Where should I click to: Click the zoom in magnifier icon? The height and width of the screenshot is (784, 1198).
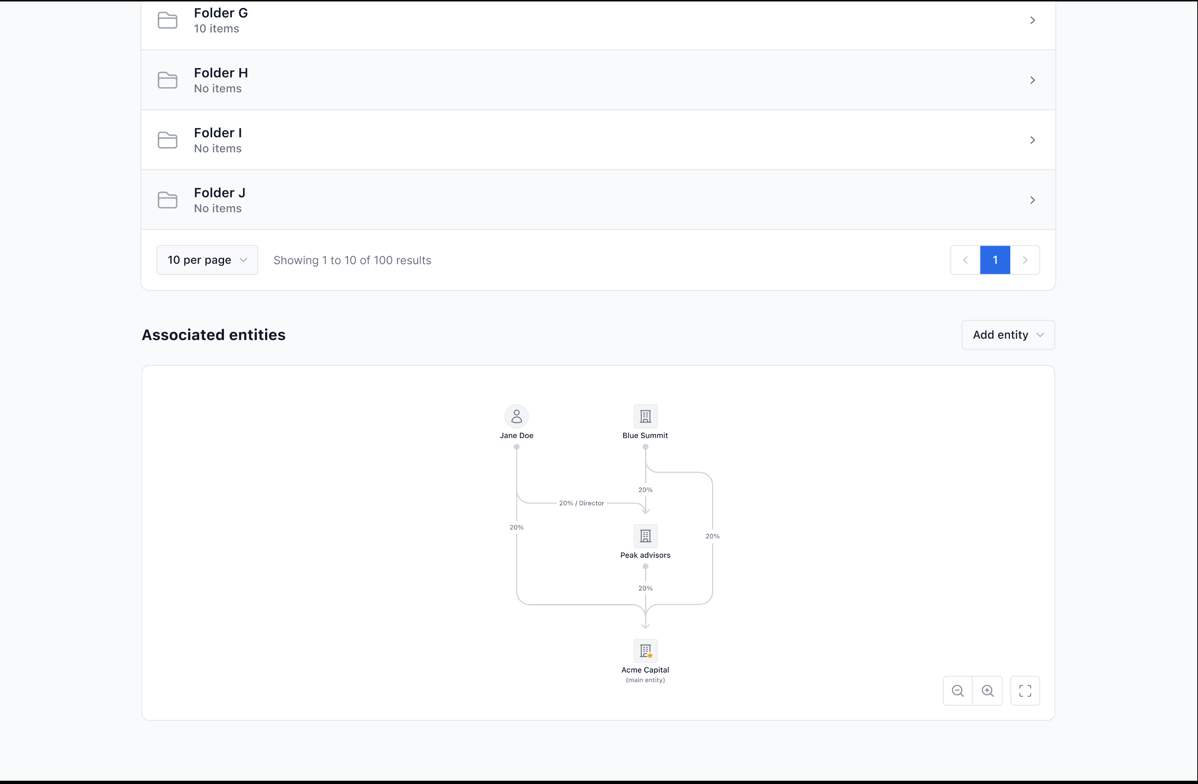point(988,691)
